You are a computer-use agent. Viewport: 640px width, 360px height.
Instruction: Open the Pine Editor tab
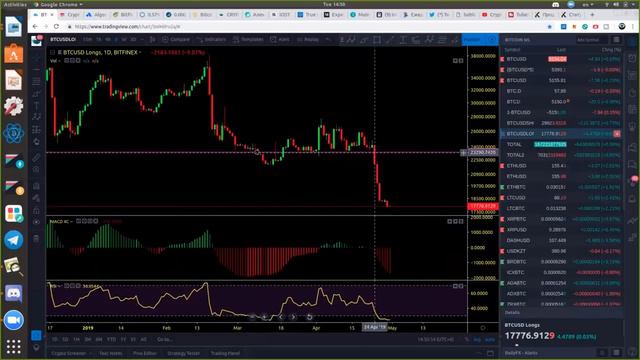tap(144, 353)
